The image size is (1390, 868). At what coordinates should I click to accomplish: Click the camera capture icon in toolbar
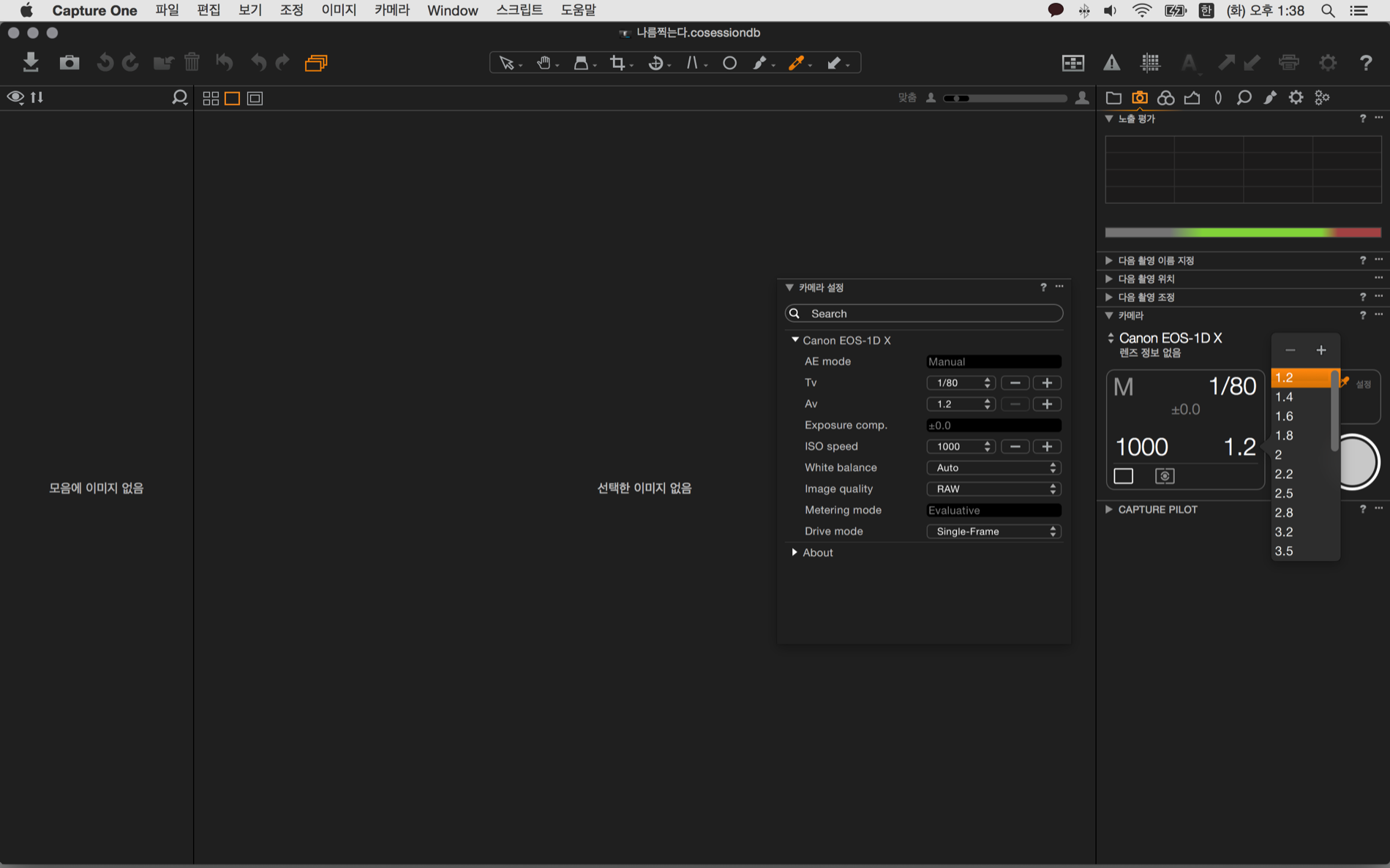coord(69,62)
